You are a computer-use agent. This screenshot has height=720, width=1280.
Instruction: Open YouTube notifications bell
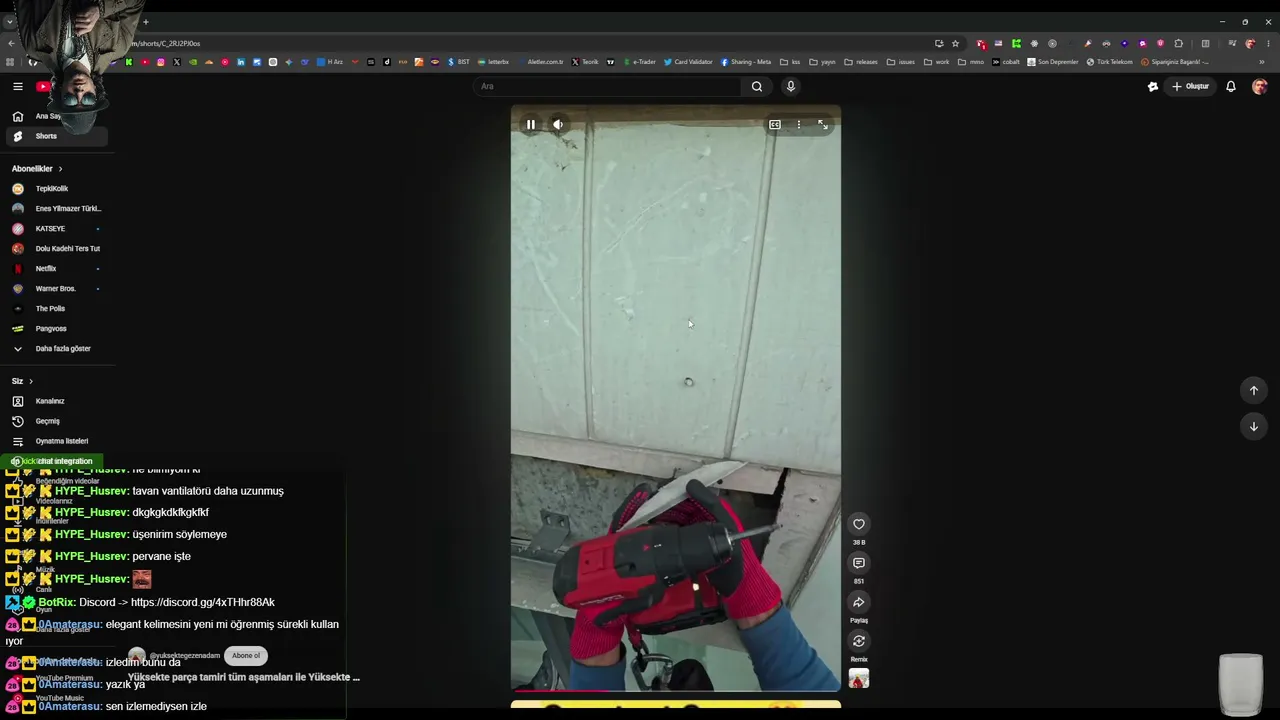point(1231,87)
